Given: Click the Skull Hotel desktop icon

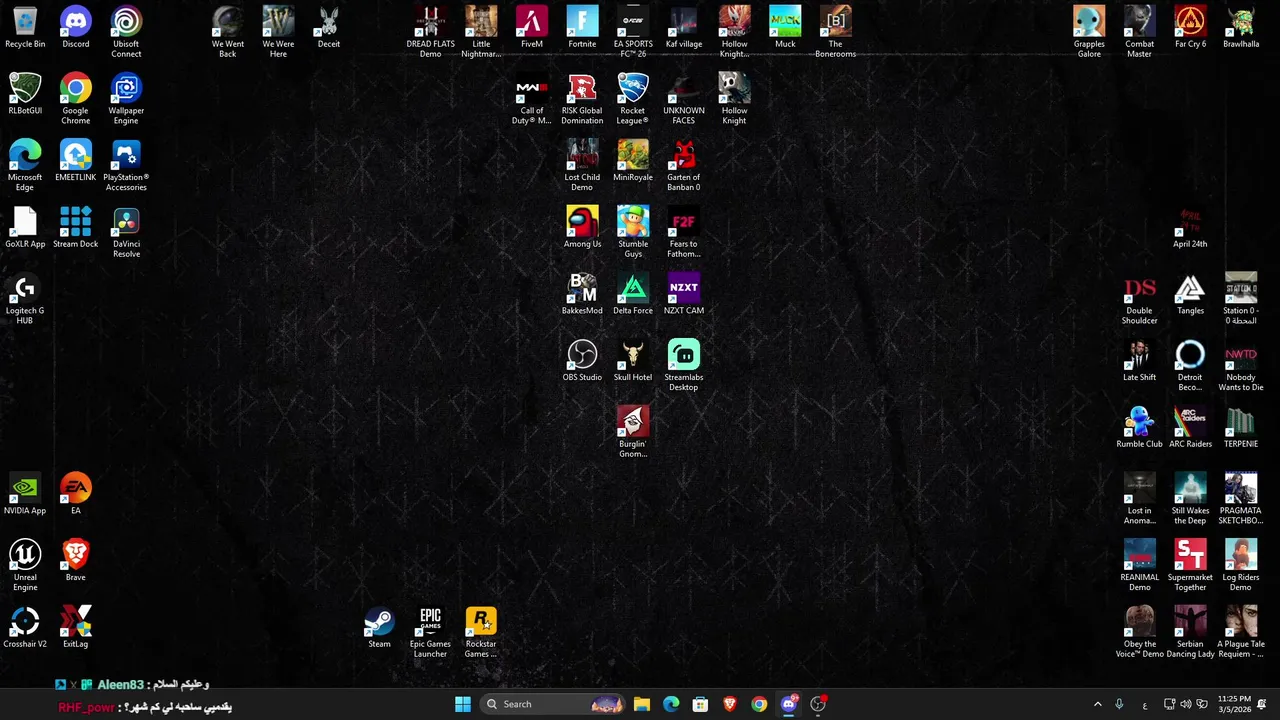Looking at the screenshot, I should click(x=633, y=361).
